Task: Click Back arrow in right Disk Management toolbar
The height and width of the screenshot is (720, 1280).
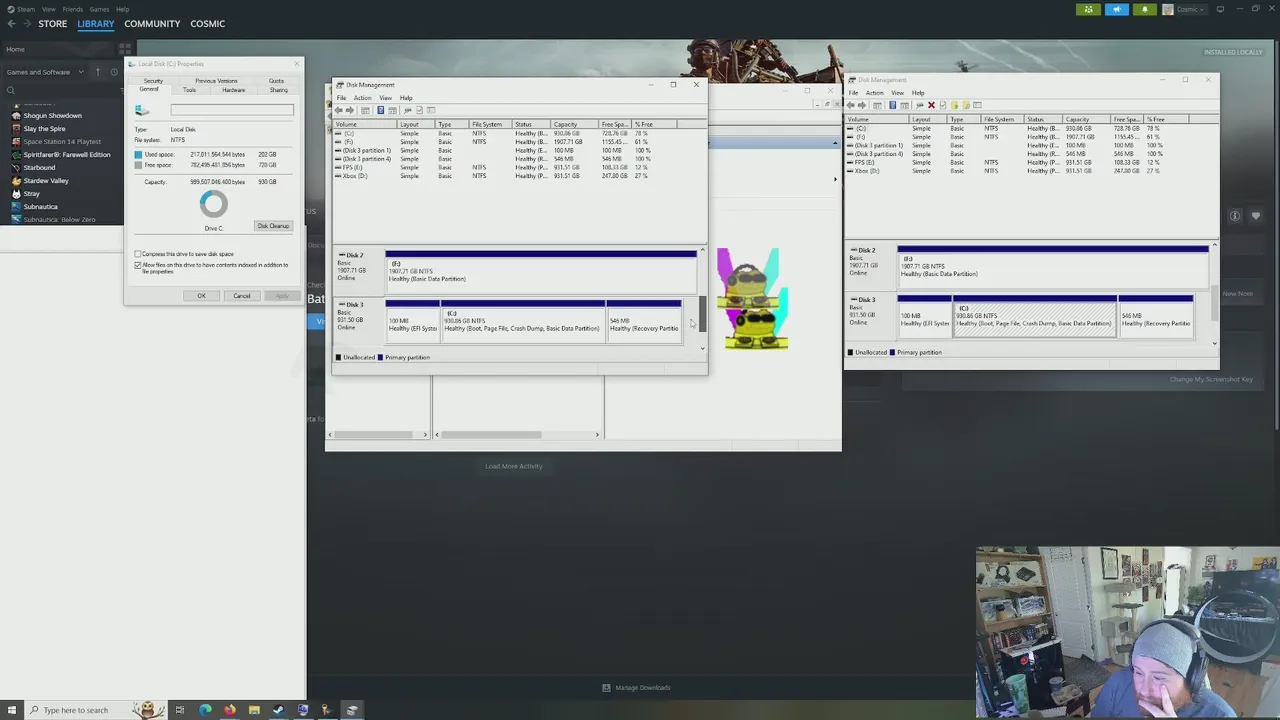Action: (851, 105)
